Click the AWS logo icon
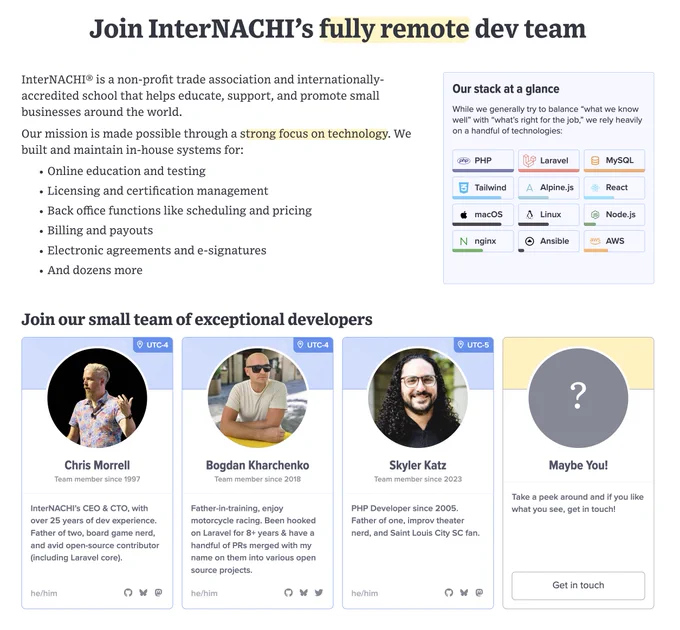 click(595, 241)
